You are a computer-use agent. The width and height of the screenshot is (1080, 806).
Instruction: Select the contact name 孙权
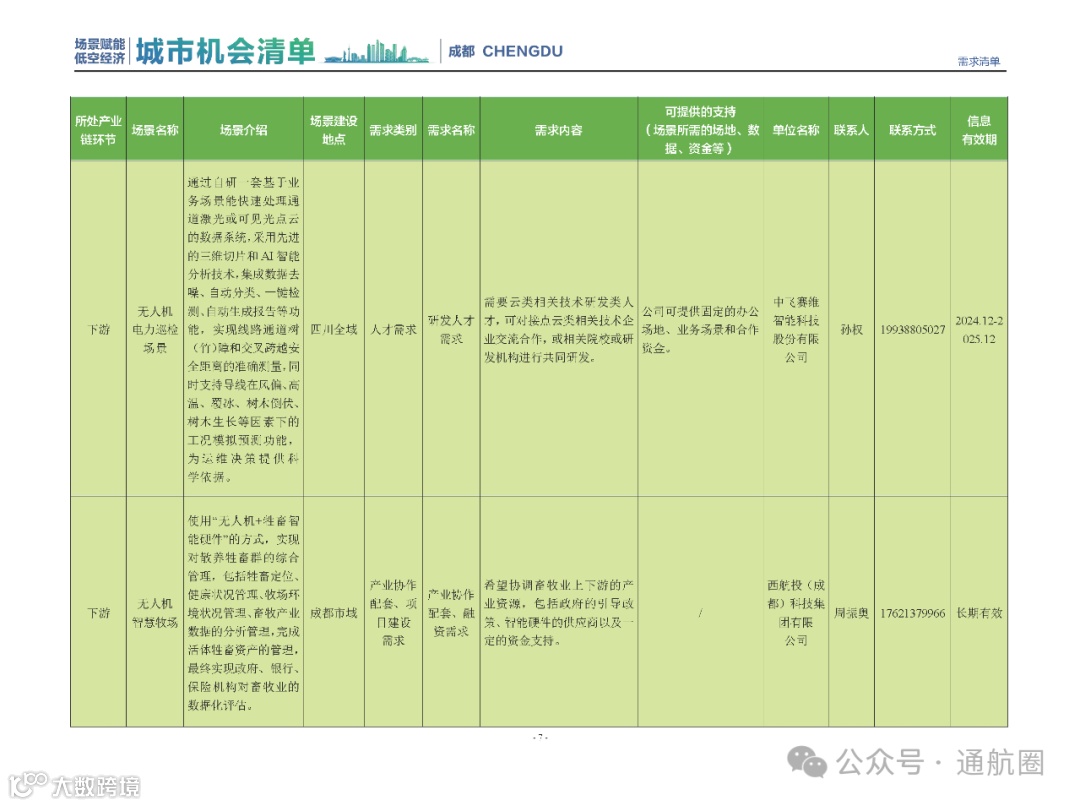[x=851, y=330]
